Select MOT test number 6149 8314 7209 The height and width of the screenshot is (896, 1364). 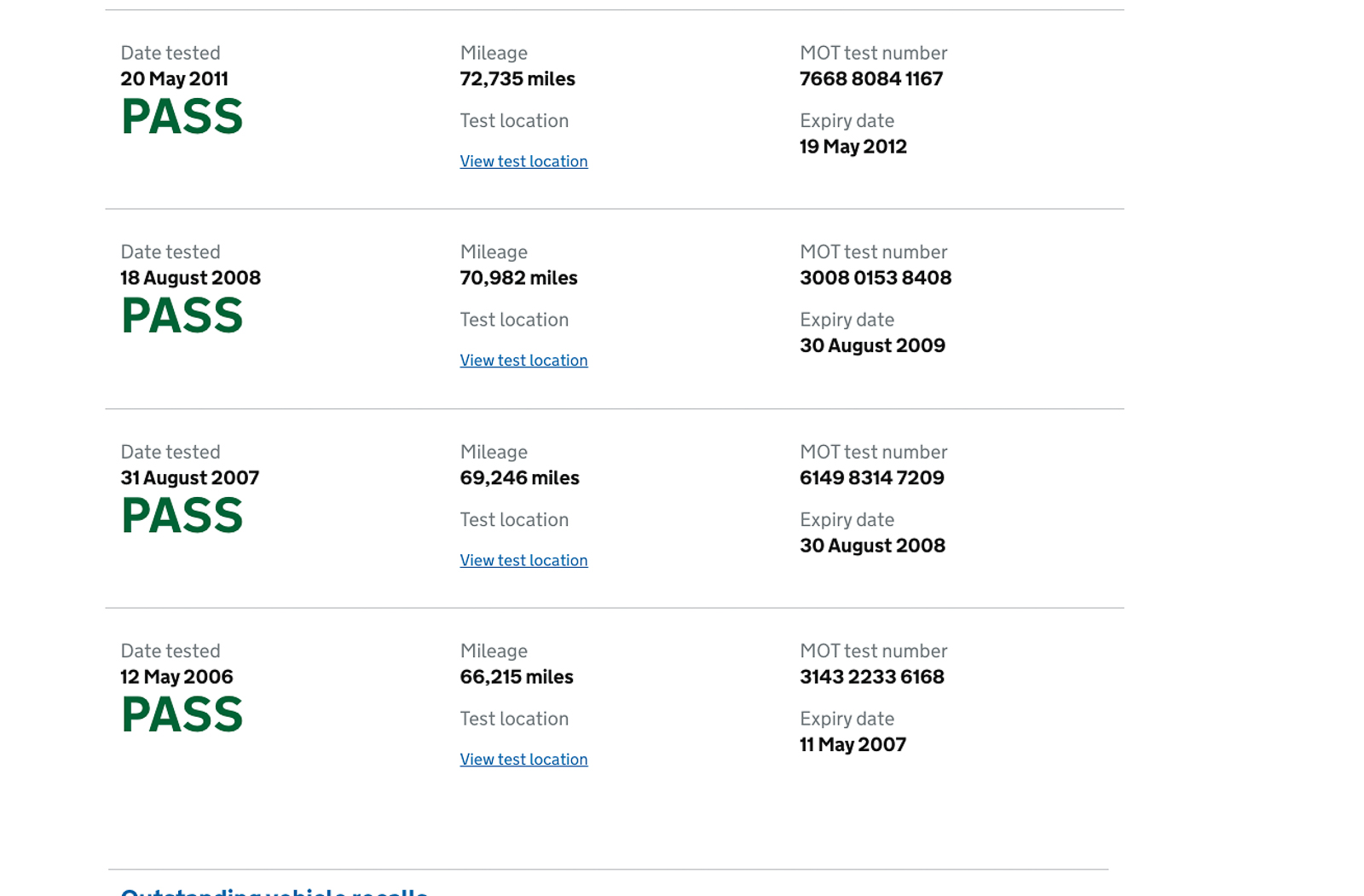tap(872, 478)
